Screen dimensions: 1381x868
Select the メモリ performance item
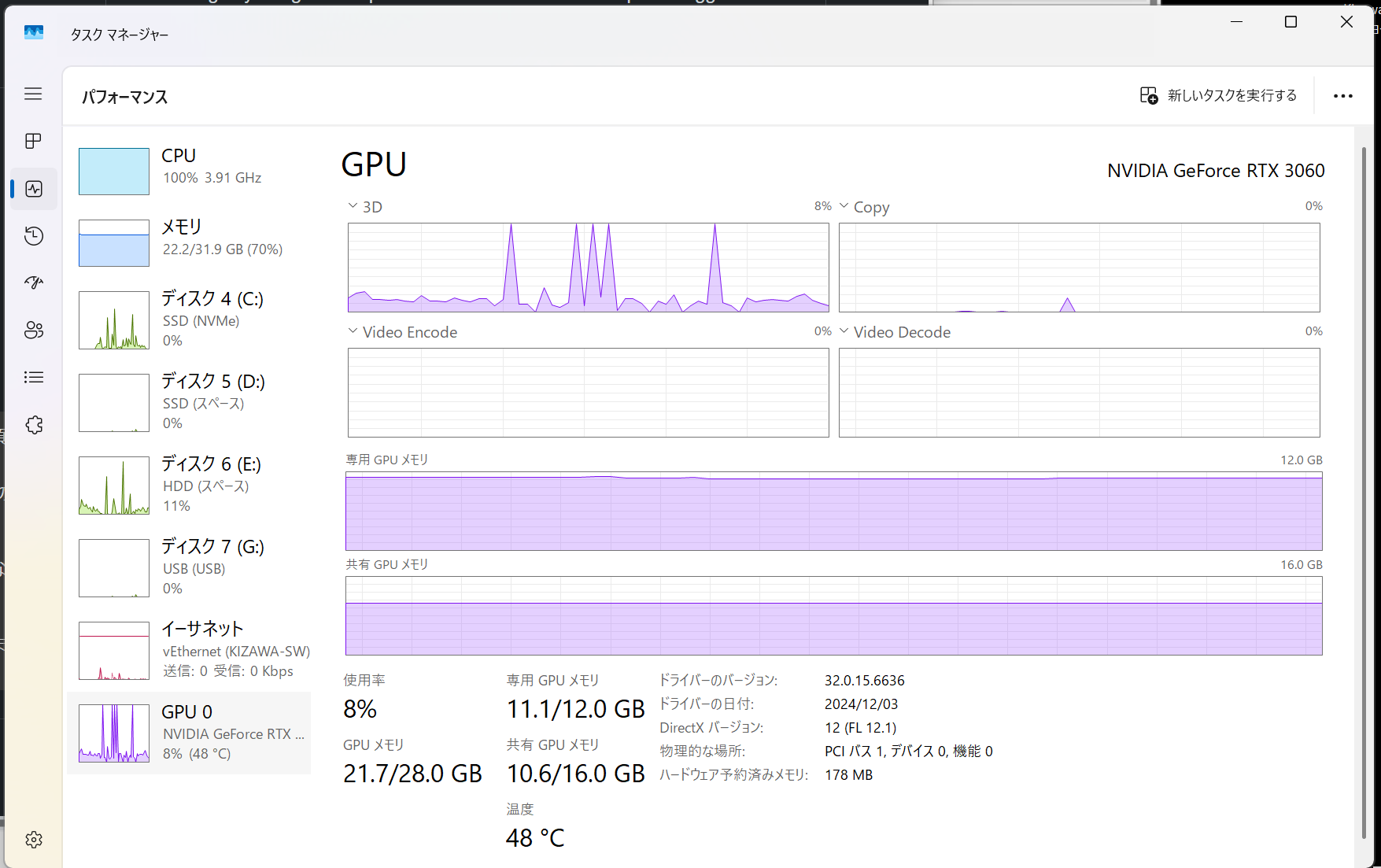pyautogui.click(x=189, y=242)
